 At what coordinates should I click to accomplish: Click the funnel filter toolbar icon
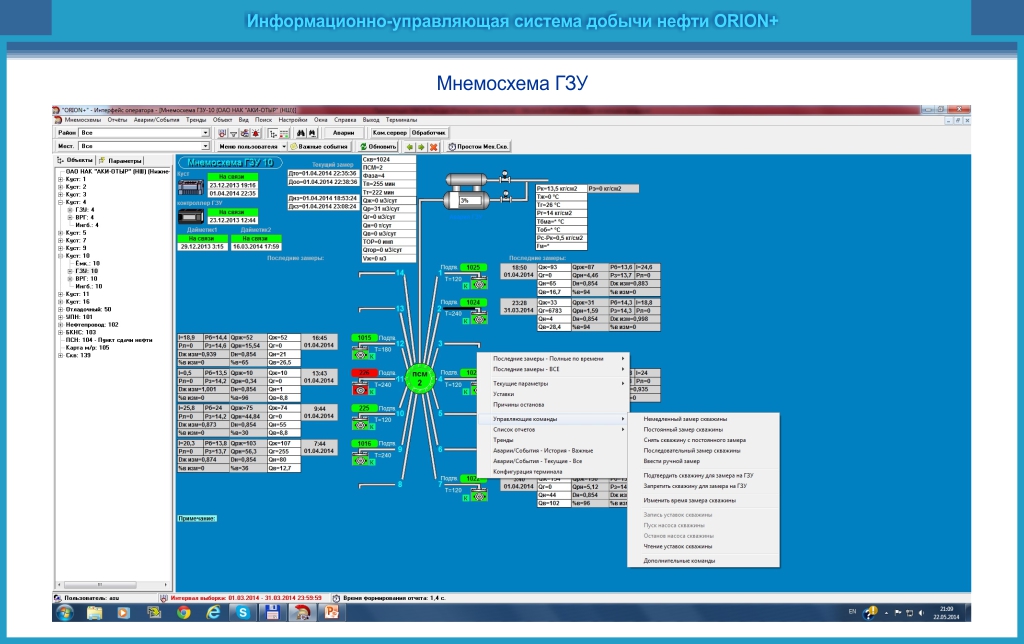point(233,133)
